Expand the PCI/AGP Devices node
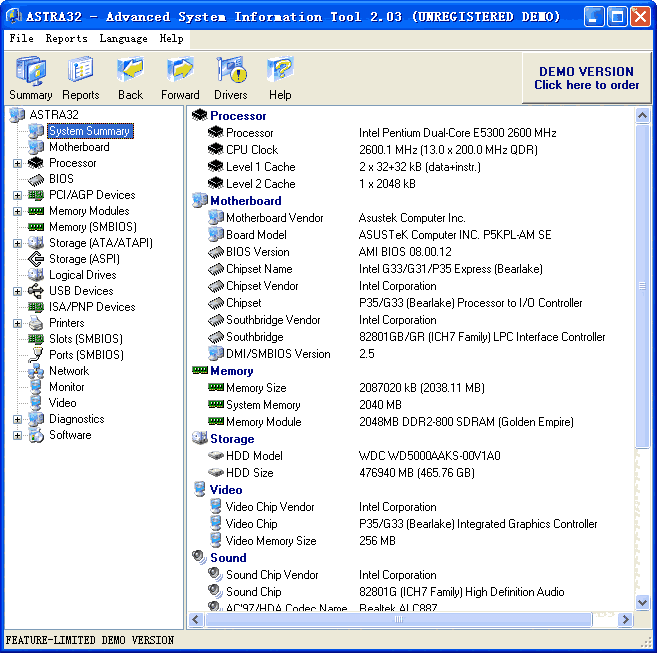 [17, 195]
